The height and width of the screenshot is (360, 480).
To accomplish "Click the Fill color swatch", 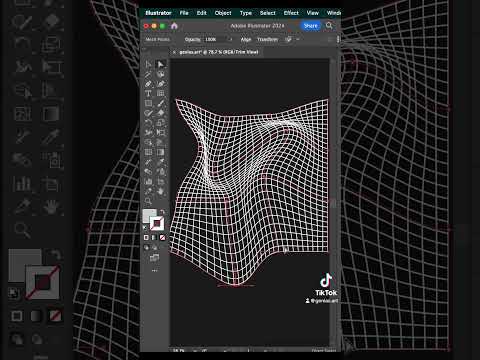I will coord(148,215).
